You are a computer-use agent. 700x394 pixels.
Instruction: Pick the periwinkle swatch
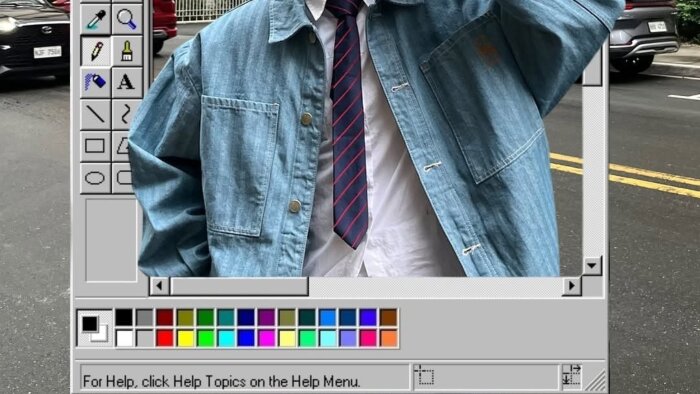[348, 338]
